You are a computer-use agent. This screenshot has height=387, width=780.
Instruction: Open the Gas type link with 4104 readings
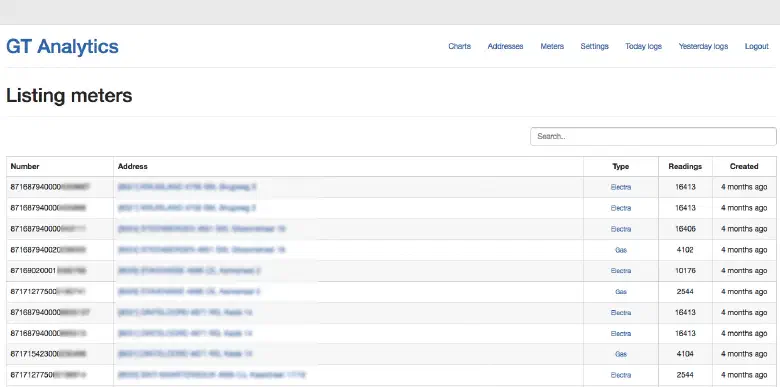[x=621, y=354]
